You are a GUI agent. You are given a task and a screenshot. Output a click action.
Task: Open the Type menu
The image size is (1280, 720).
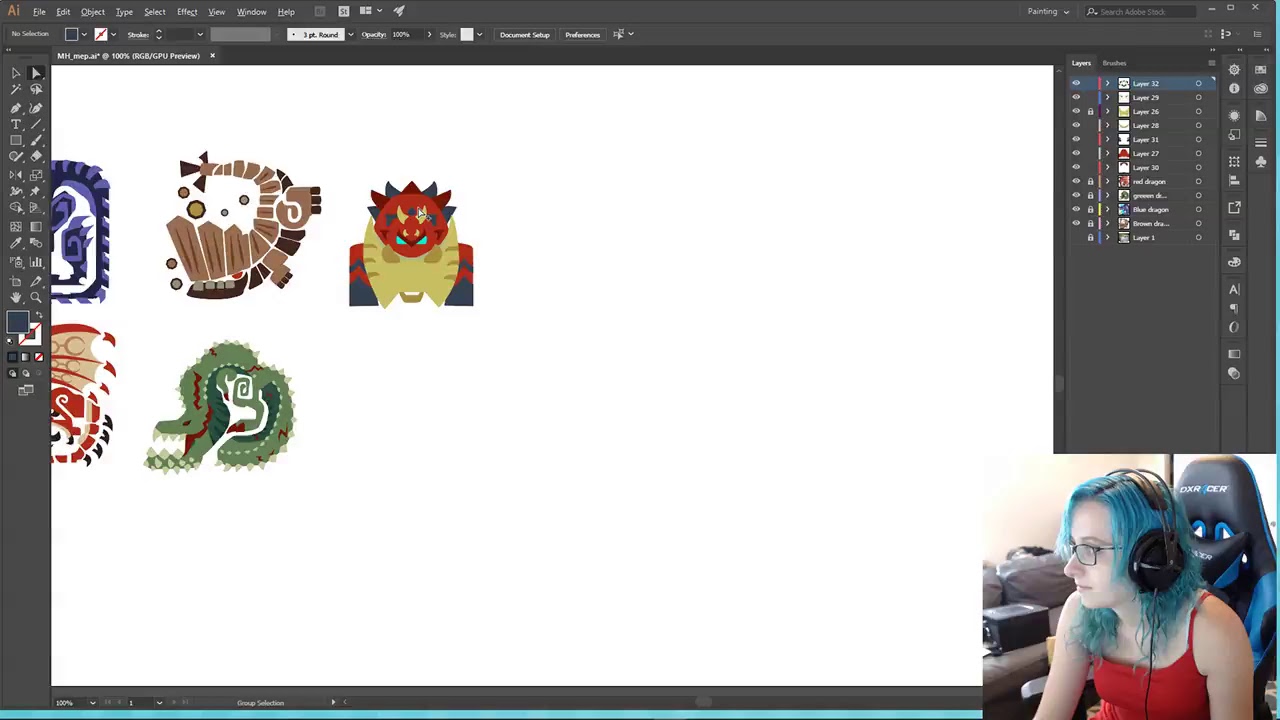[124, 11]
